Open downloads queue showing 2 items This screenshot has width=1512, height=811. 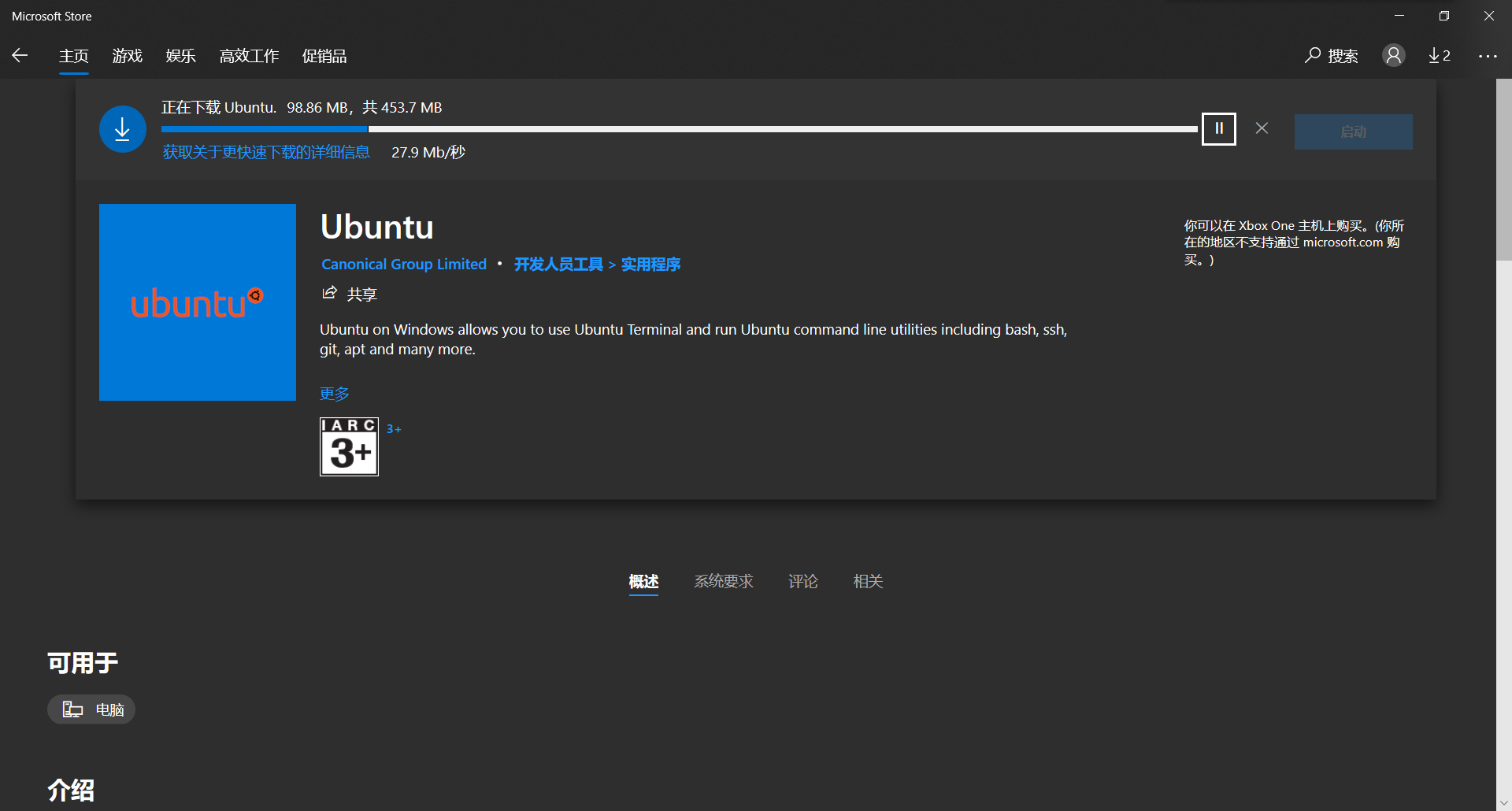pyautogui.click(x=1440, y=55)
